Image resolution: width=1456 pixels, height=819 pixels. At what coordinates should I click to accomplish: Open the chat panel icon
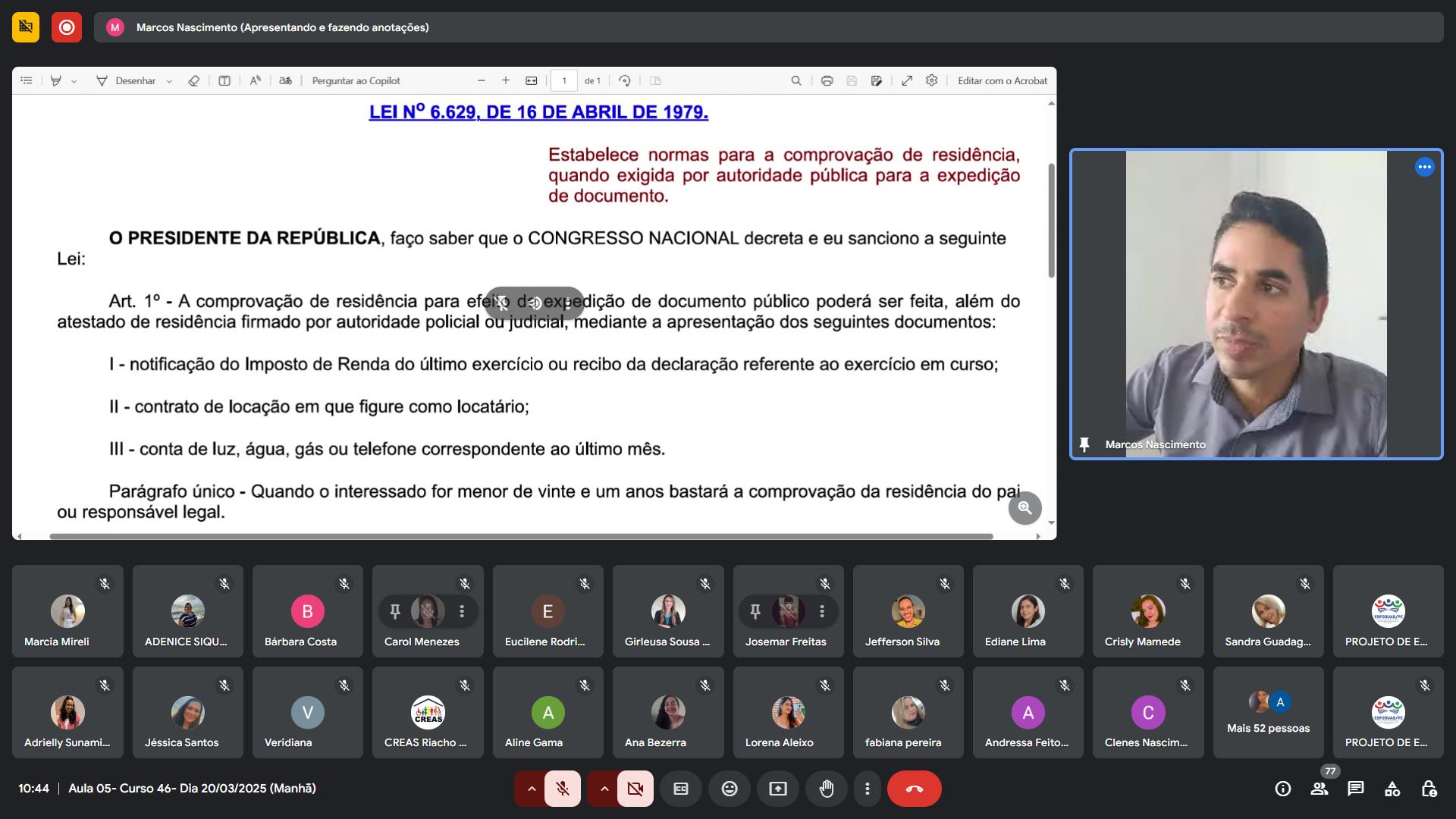(x=1355, y=789)
